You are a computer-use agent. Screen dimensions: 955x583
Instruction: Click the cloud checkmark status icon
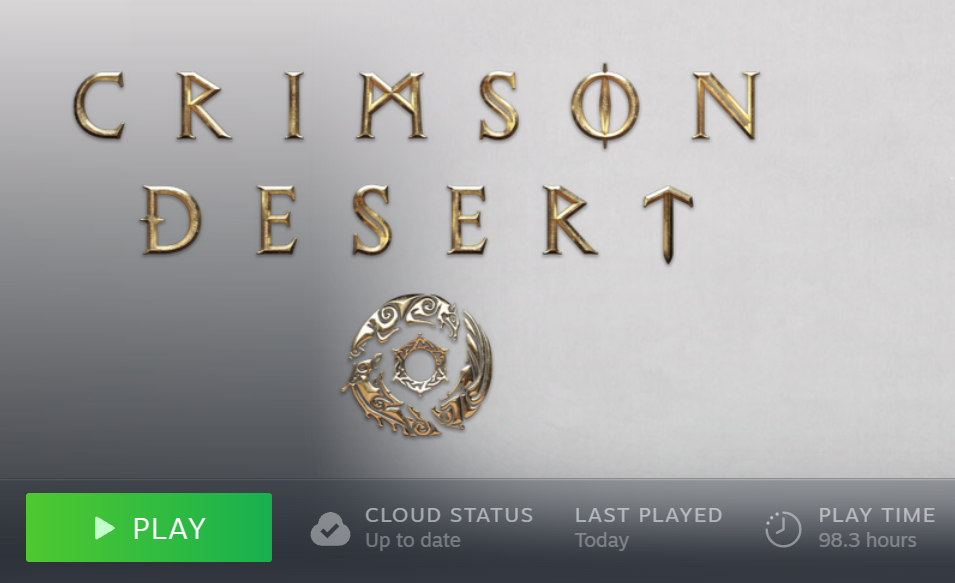[x=330, y=529]
